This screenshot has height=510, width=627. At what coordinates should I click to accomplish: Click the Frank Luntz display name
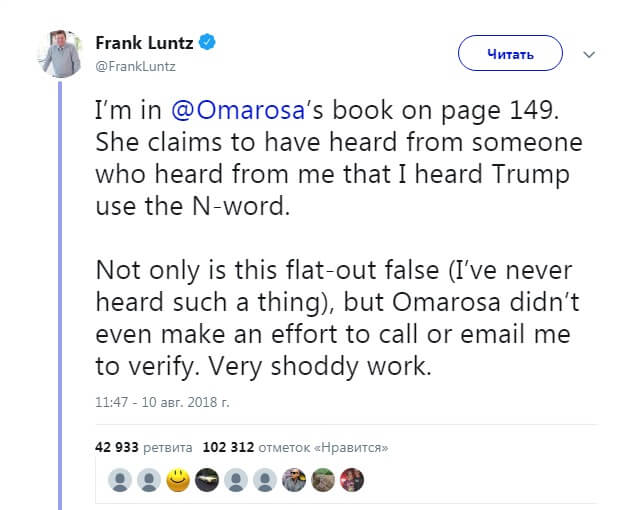click(x=144, y=43)
